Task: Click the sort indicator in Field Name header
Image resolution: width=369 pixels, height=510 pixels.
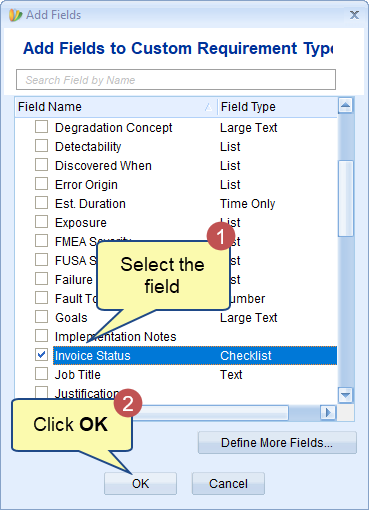Action: coord(208,107)
